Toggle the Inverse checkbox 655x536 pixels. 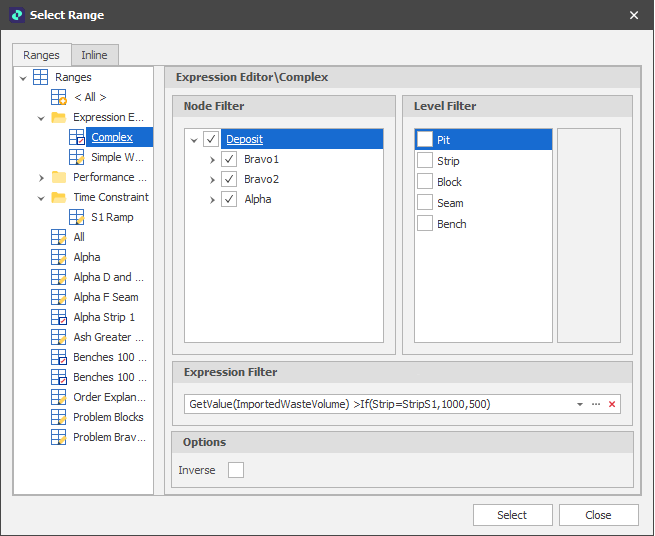[x=236, y=470]
